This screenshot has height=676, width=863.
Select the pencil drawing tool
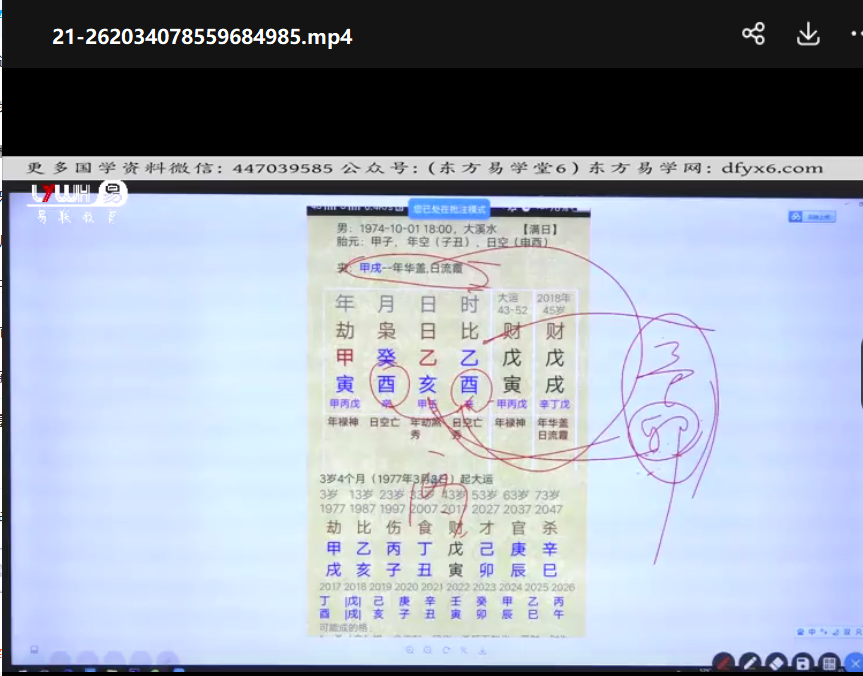(751, 663)
